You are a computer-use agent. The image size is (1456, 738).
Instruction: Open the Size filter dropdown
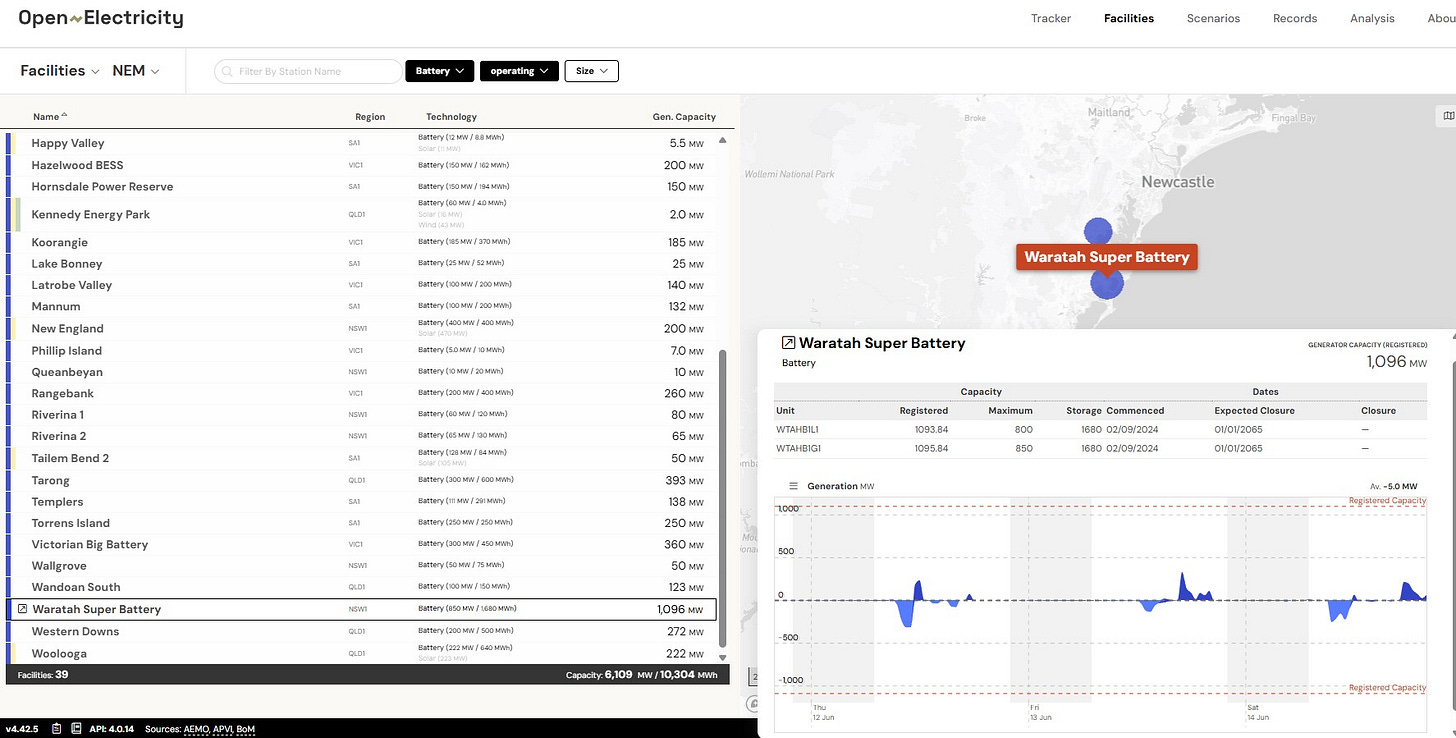click(x=592, y=71)
